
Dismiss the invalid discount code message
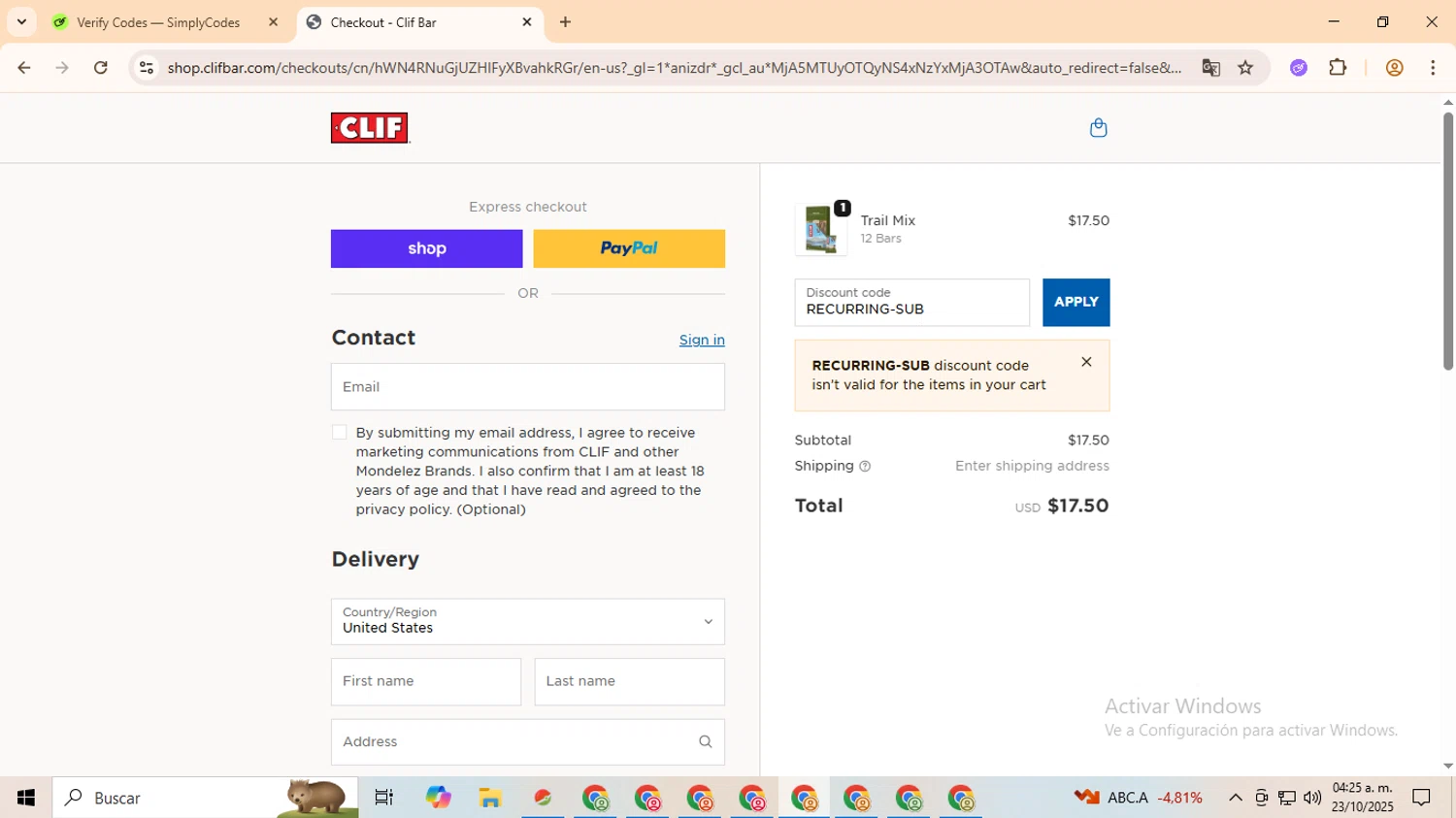click(x=1086, y=362)
